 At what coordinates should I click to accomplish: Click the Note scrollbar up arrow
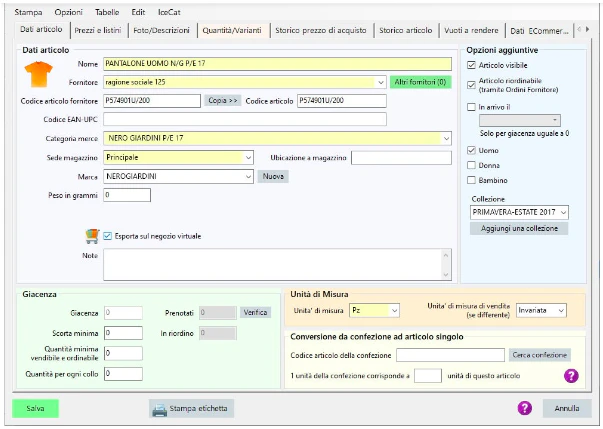[x=446, y=254]
